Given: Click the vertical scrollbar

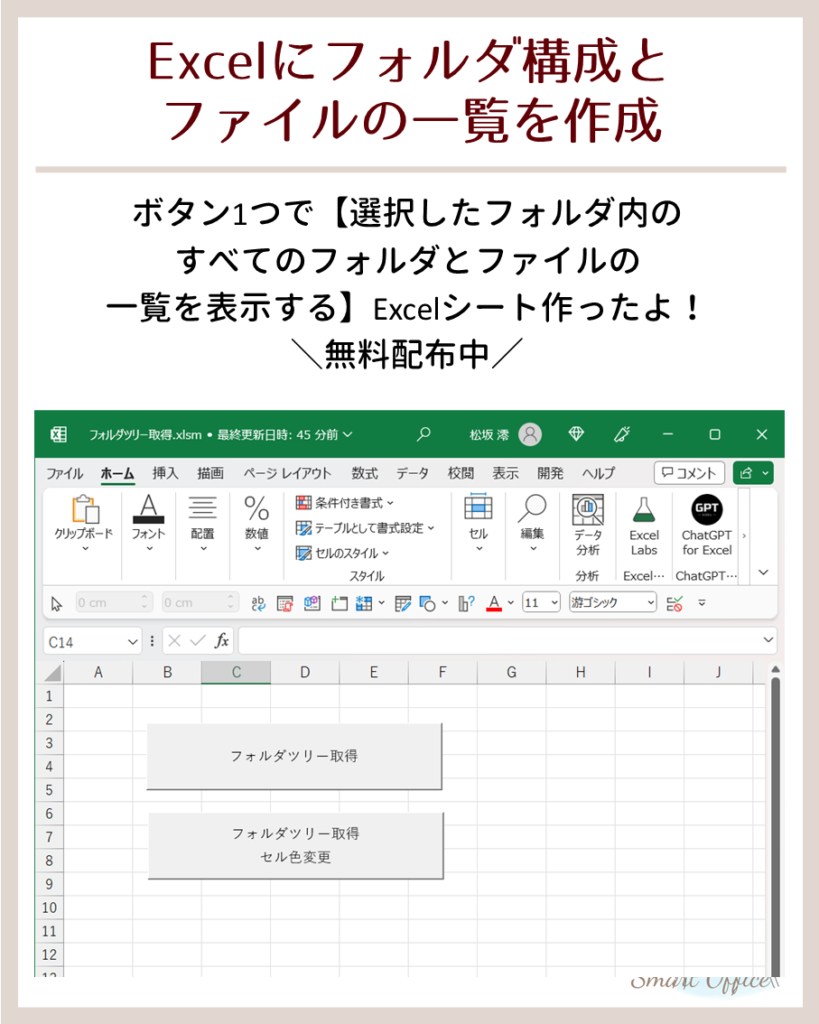Looking at the screenshot, I should pos(775,826).
